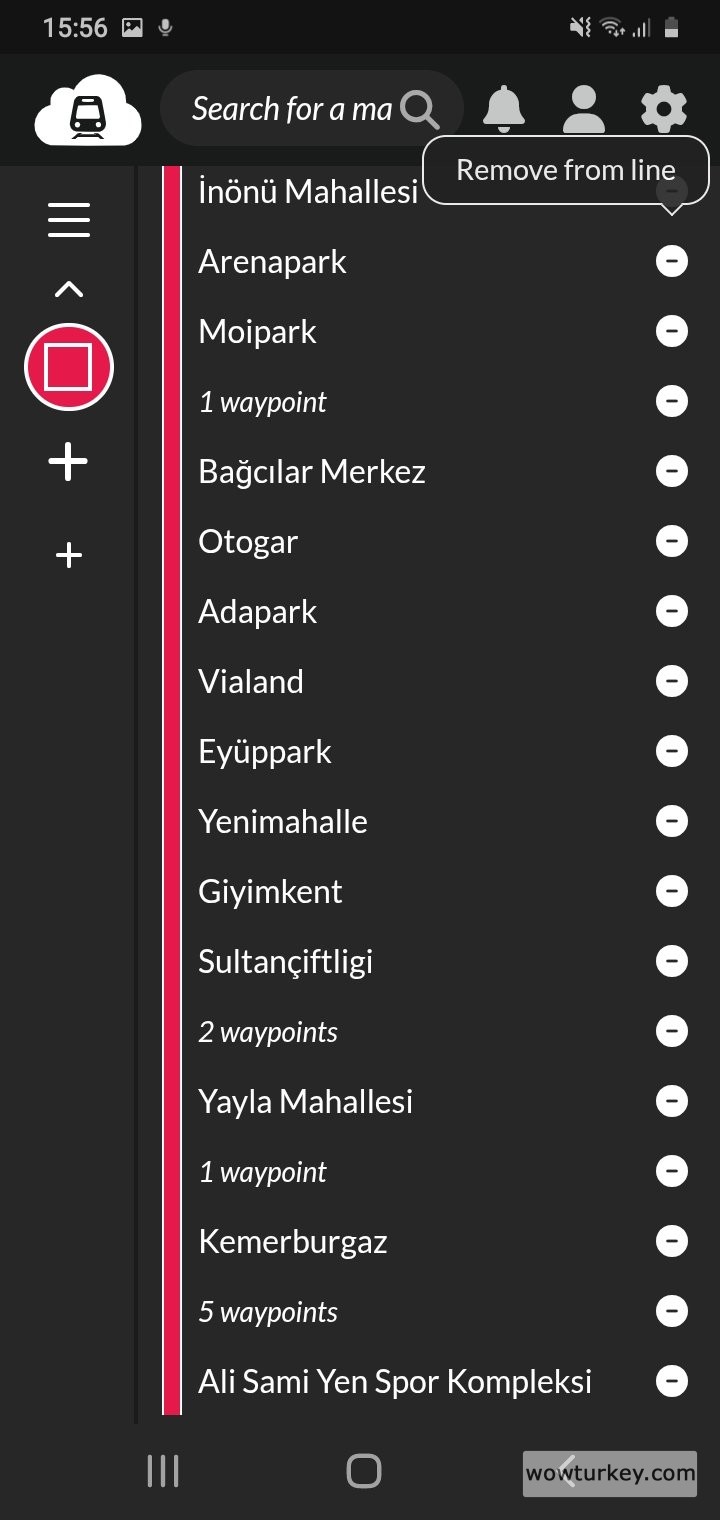
Task: Select the Vialand station entry
Action: click(x=251, y=681)
